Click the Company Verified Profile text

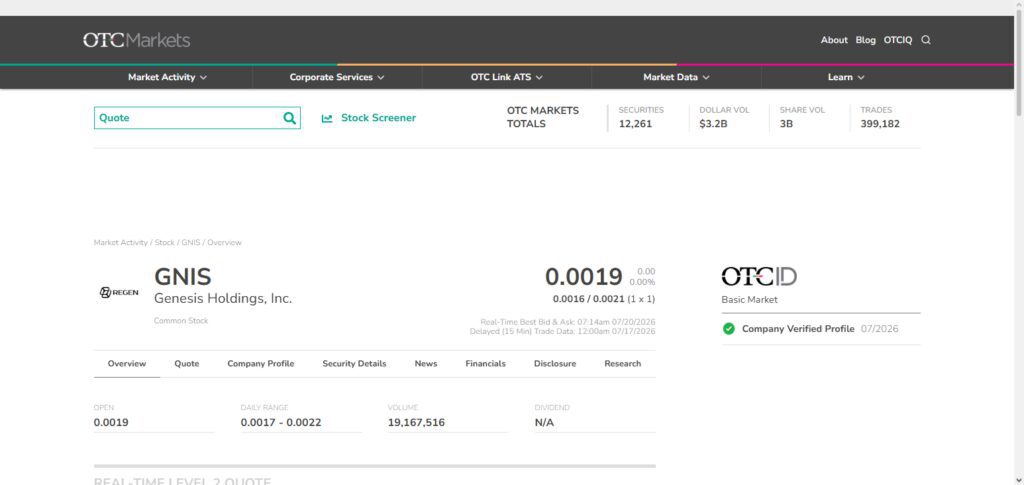click(798, 329)
